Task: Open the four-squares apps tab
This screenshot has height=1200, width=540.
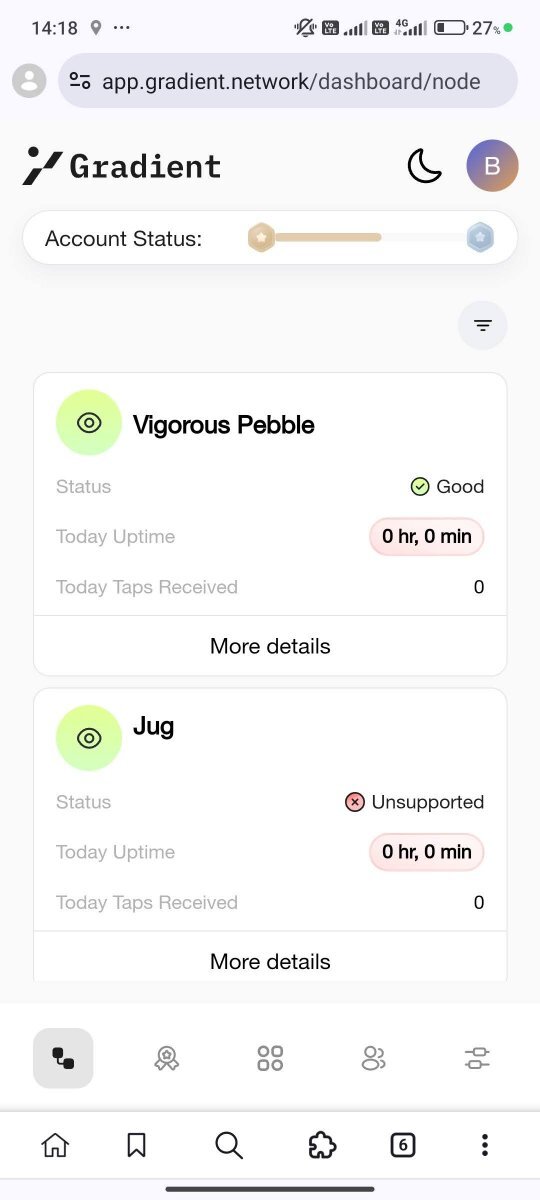Action: tap(270, 1058)
